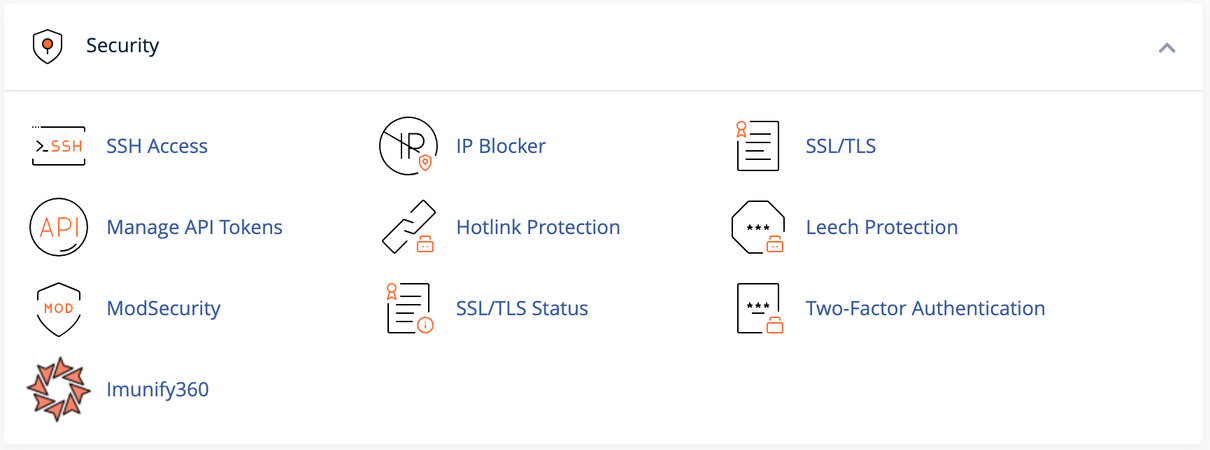
Task: Go to the SSL/TLS text link
Action: click(x=841, y=146)
